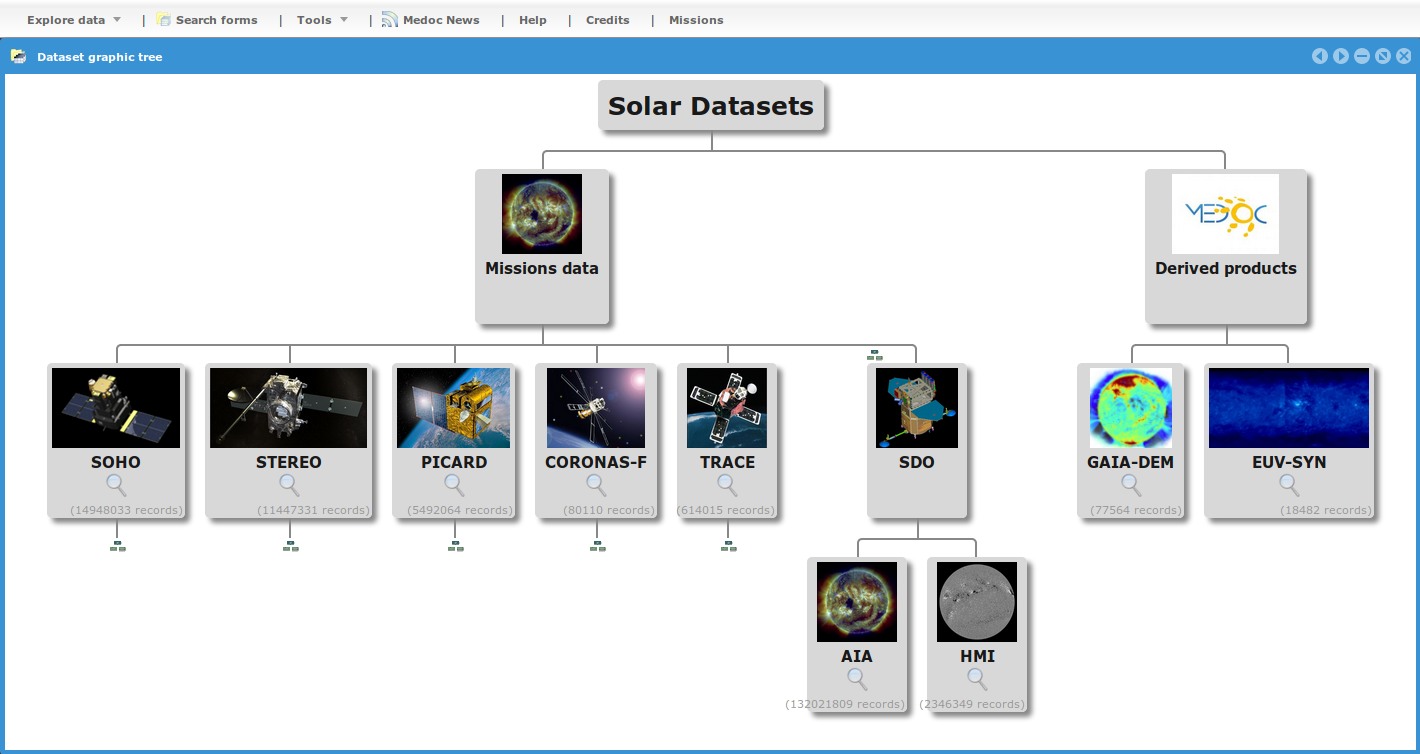Open the Tools dropdown menu

click(322, 20)
